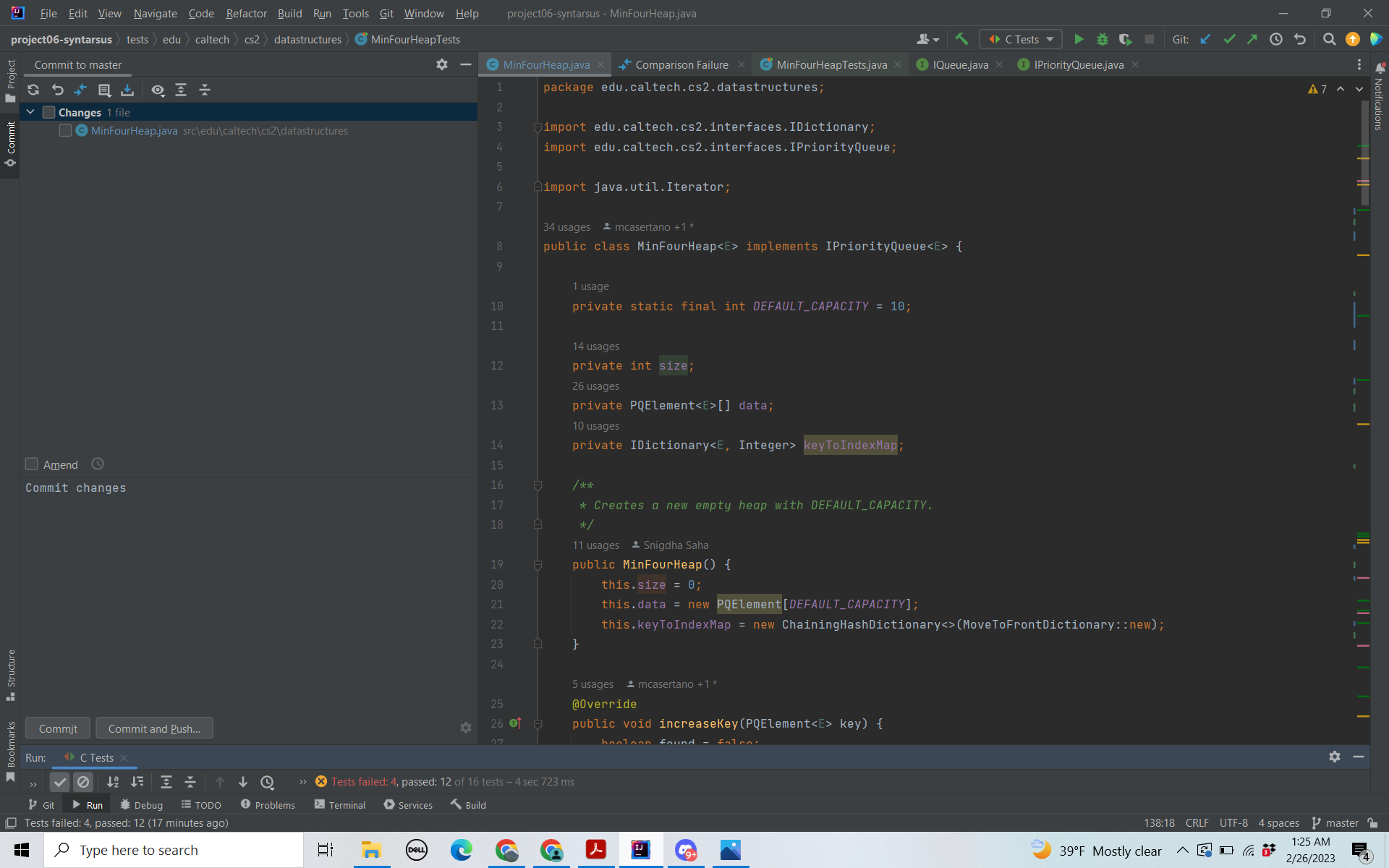Click the Debug bug icon in the top toolbar

[1103, 39]
